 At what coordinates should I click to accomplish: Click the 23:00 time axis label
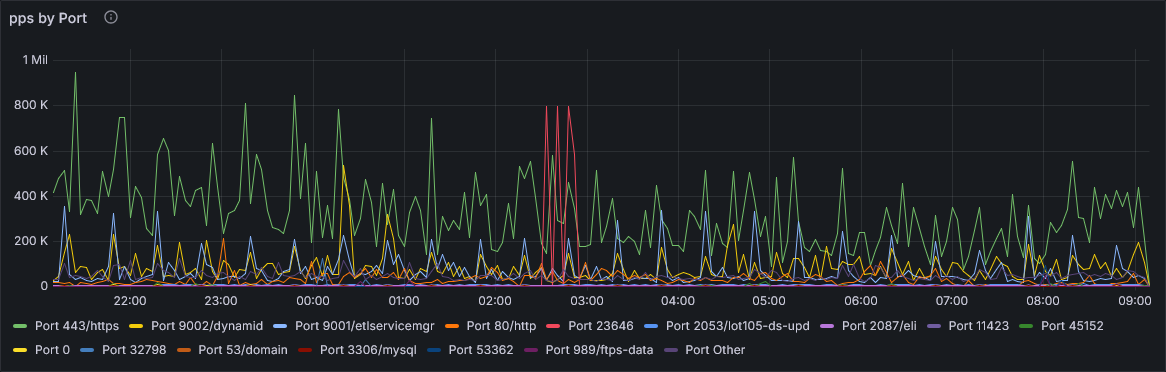(x=221, y=301)
